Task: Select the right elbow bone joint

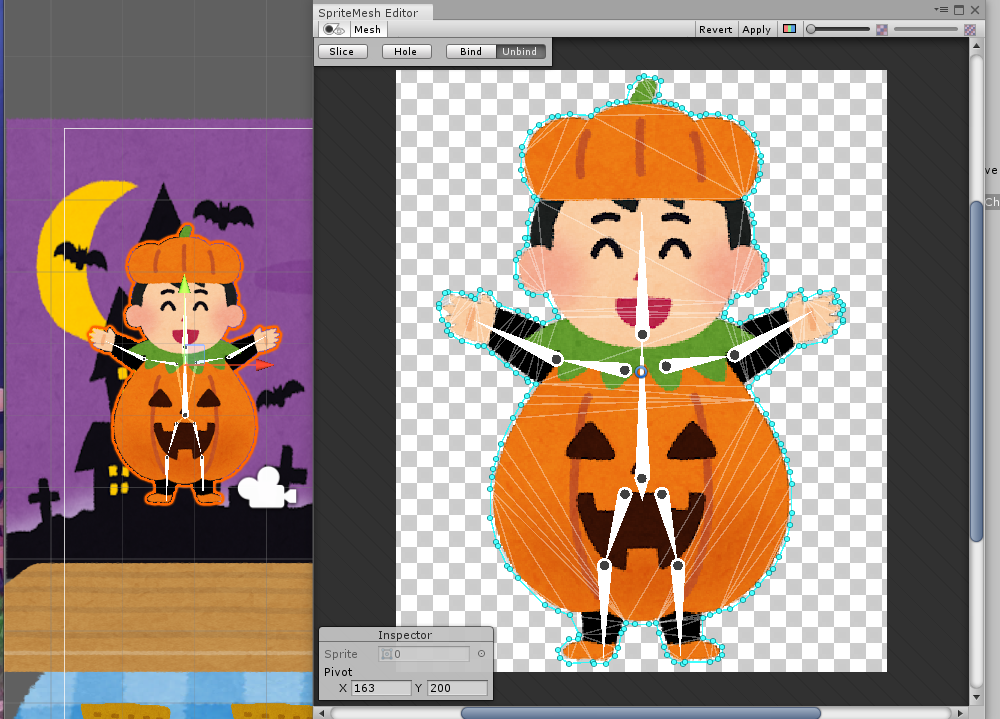Action: (x=734, y=355)
